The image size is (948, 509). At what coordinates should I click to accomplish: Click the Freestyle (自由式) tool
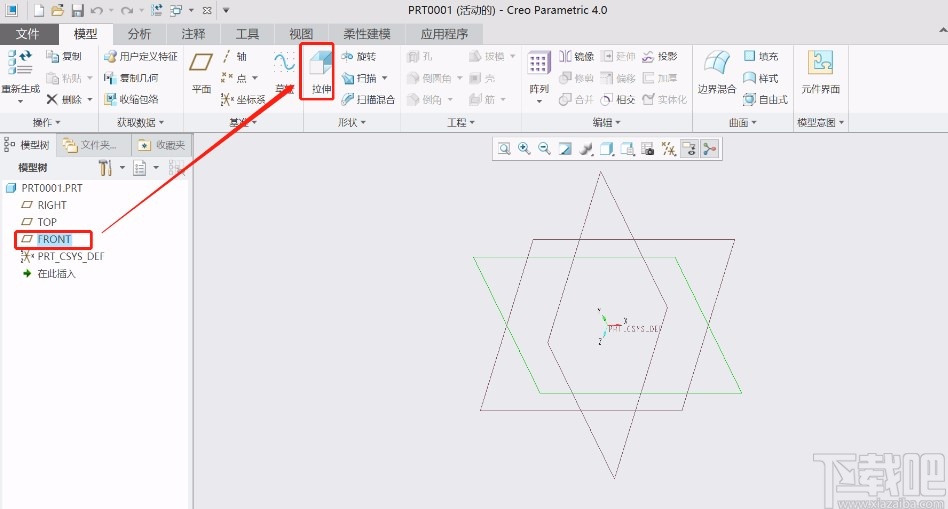point(765,99)
